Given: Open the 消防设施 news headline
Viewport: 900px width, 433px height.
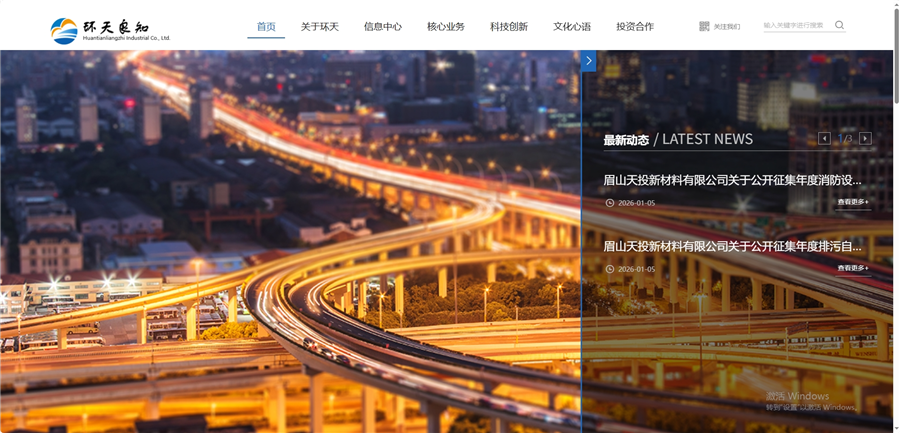Looking at the screenshot, I should (732, 181).
